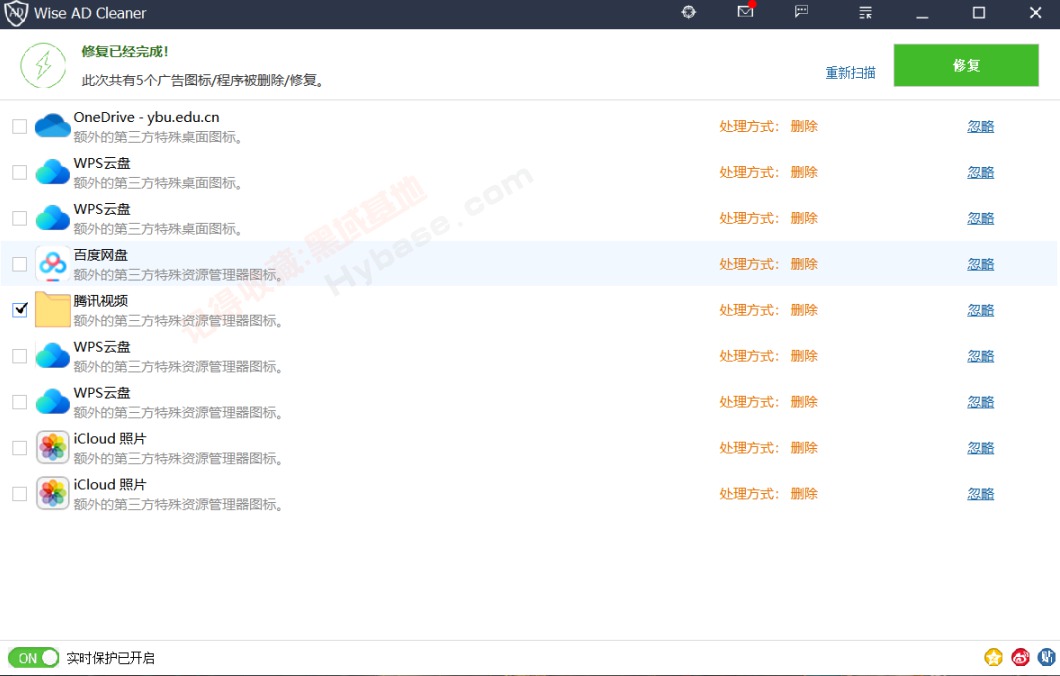The width and height of the screenshot is (1060, 676).
Task: Click 删除 handling method in 百度网盘 row
Action: point(804,264)
